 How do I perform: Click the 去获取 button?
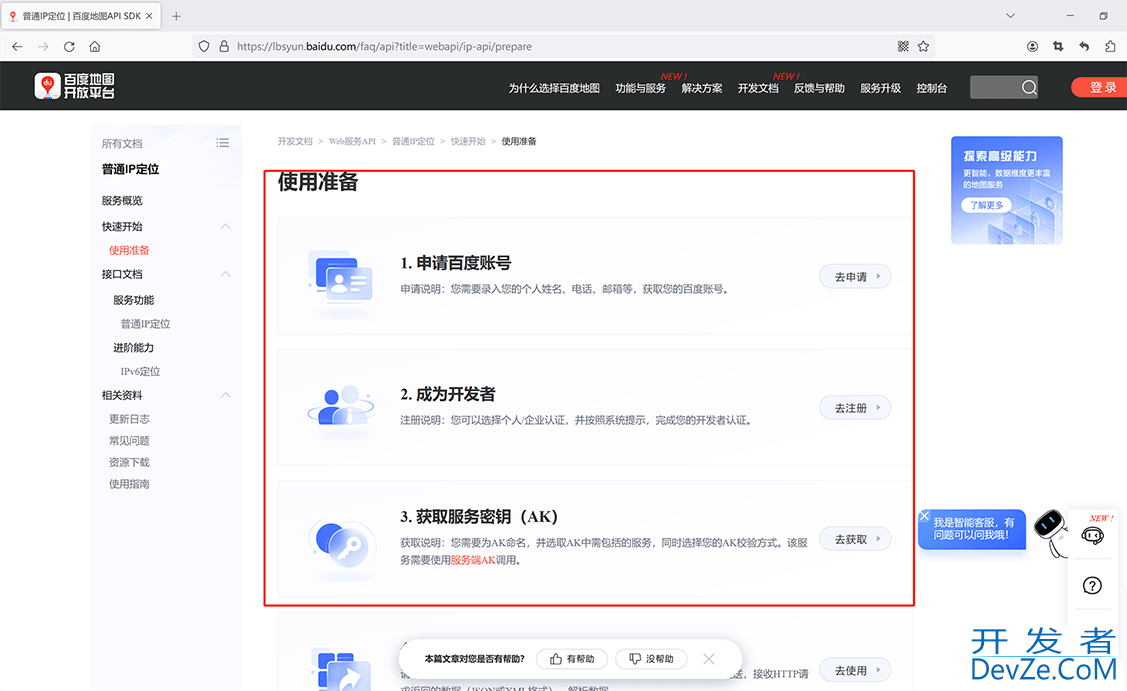tap(855, 539)
